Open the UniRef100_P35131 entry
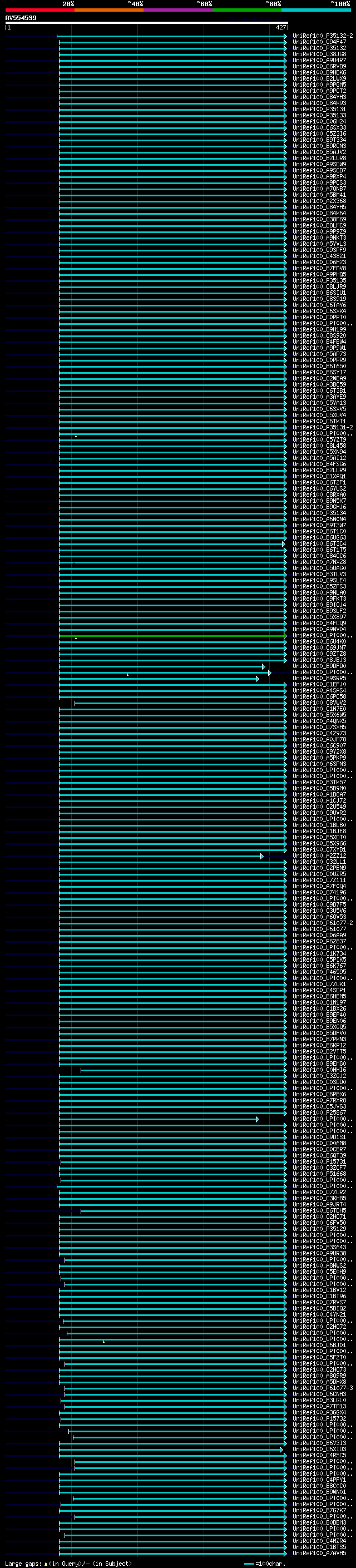 click(x=319, y=109)
